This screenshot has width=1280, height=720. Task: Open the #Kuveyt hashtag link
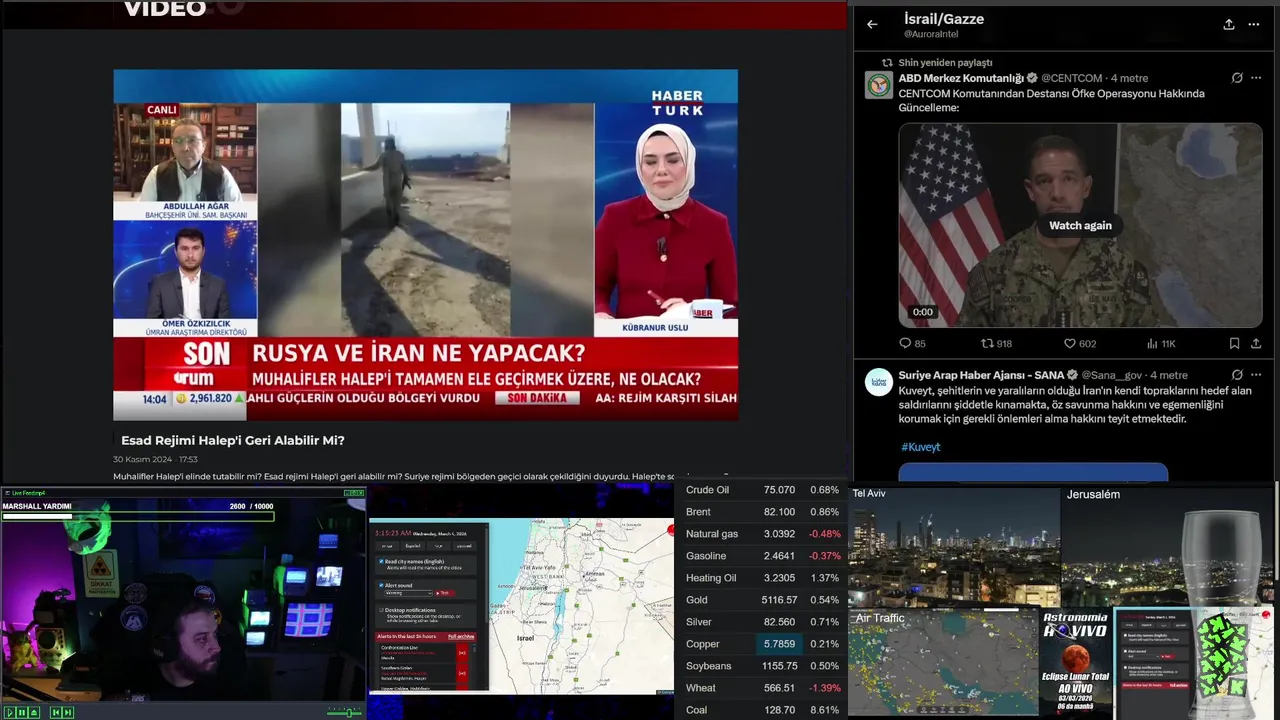click(920, 447)
